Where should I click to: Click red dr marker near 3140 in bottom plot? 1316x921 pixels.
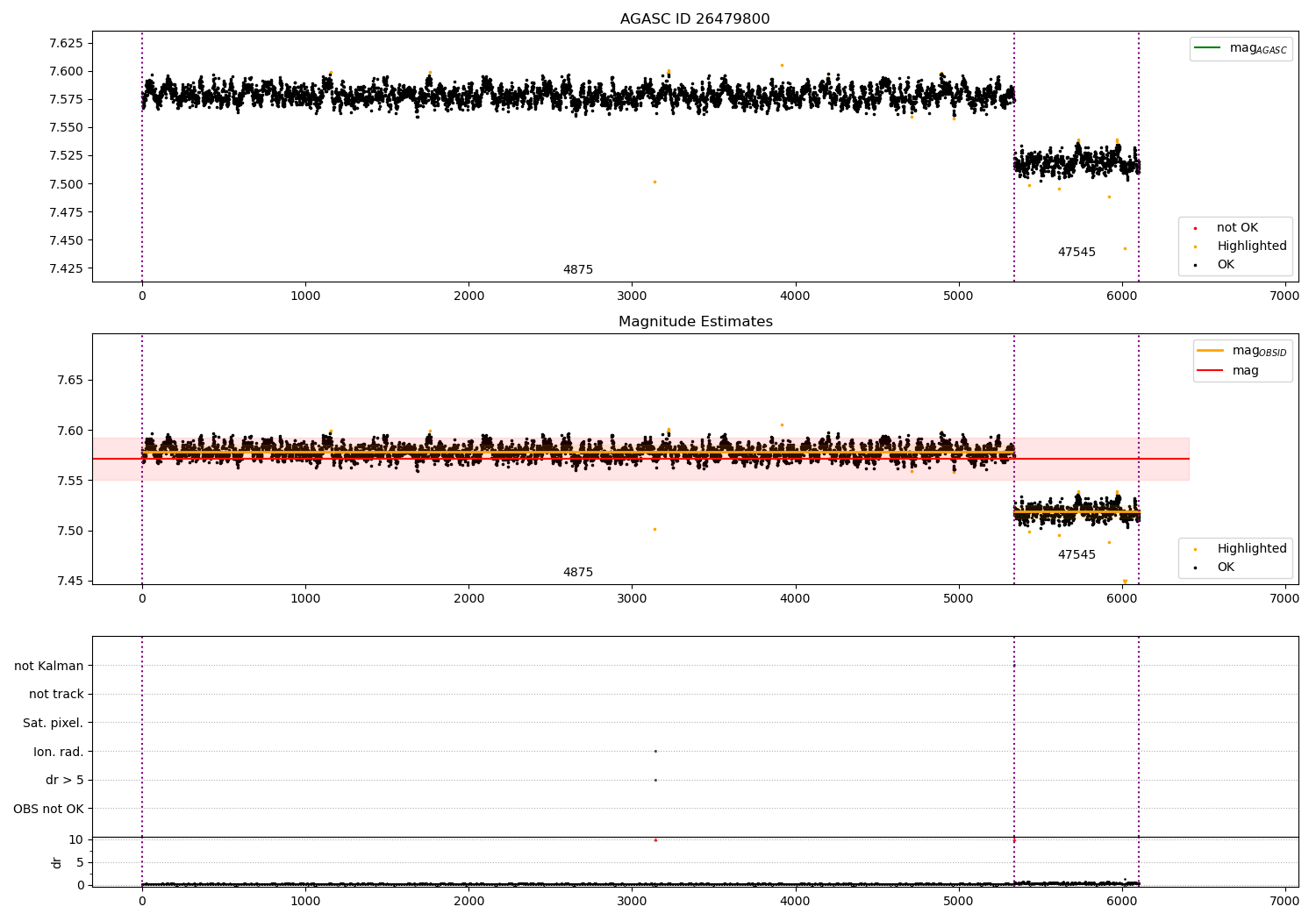655,839
